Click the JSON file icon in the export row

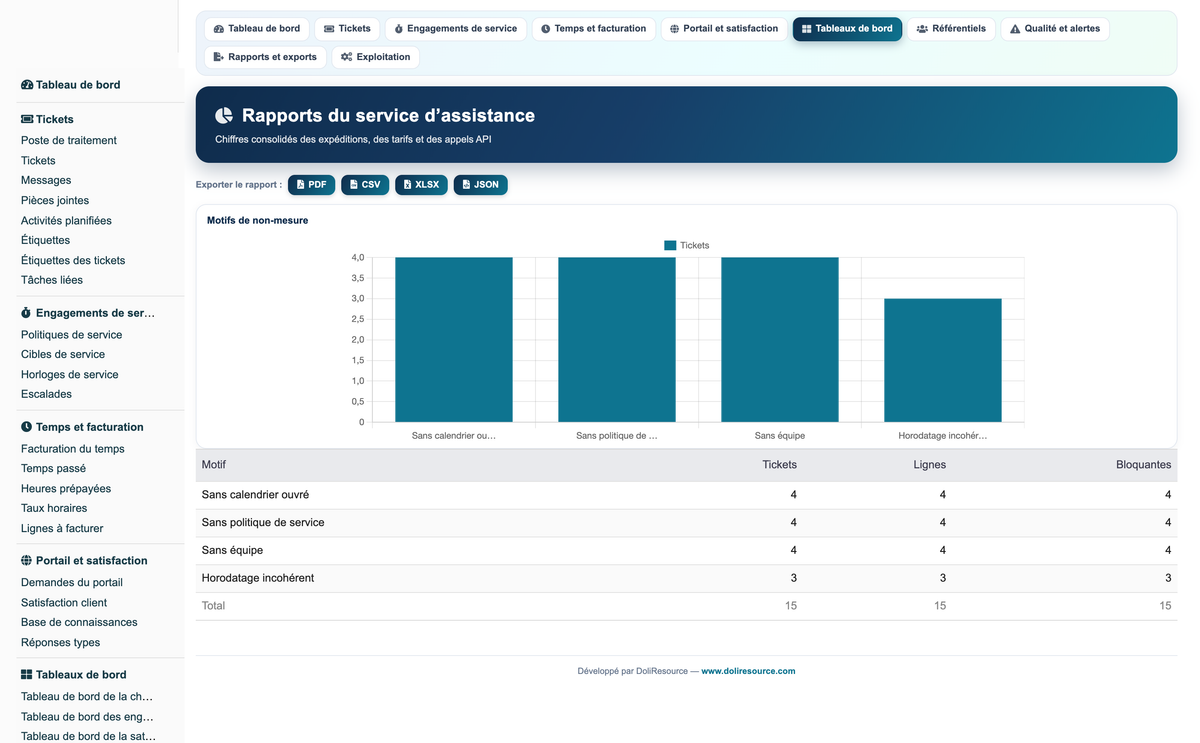click(467, 185)
